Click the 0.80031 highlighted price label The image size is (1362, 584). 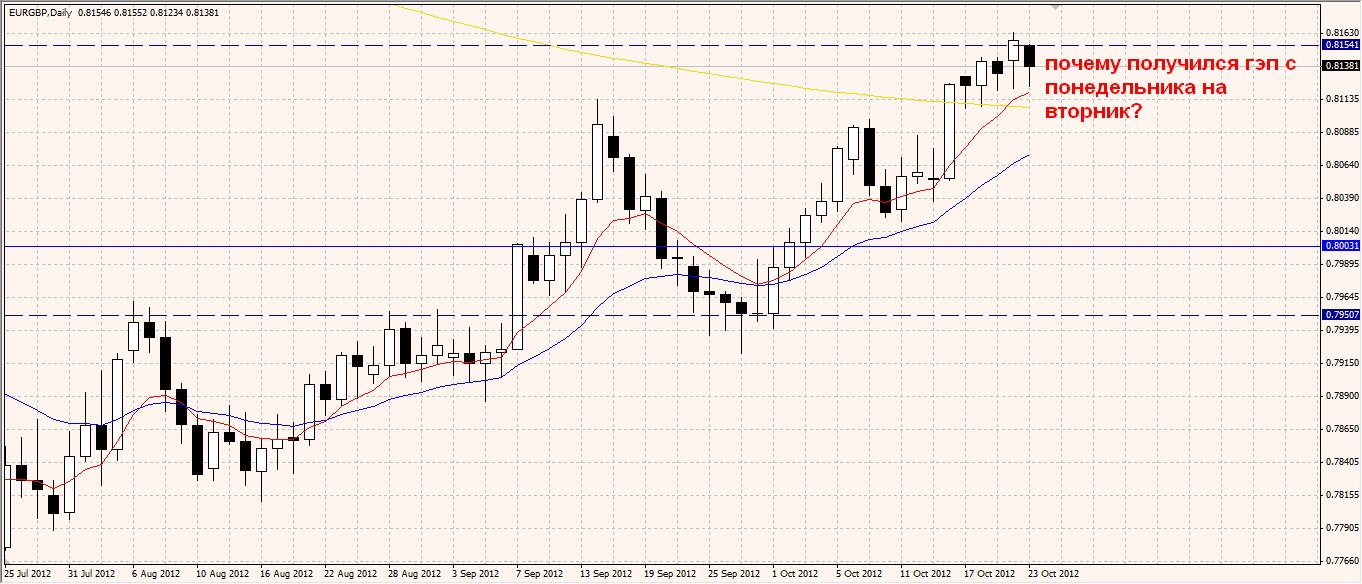coord(1340,246)
